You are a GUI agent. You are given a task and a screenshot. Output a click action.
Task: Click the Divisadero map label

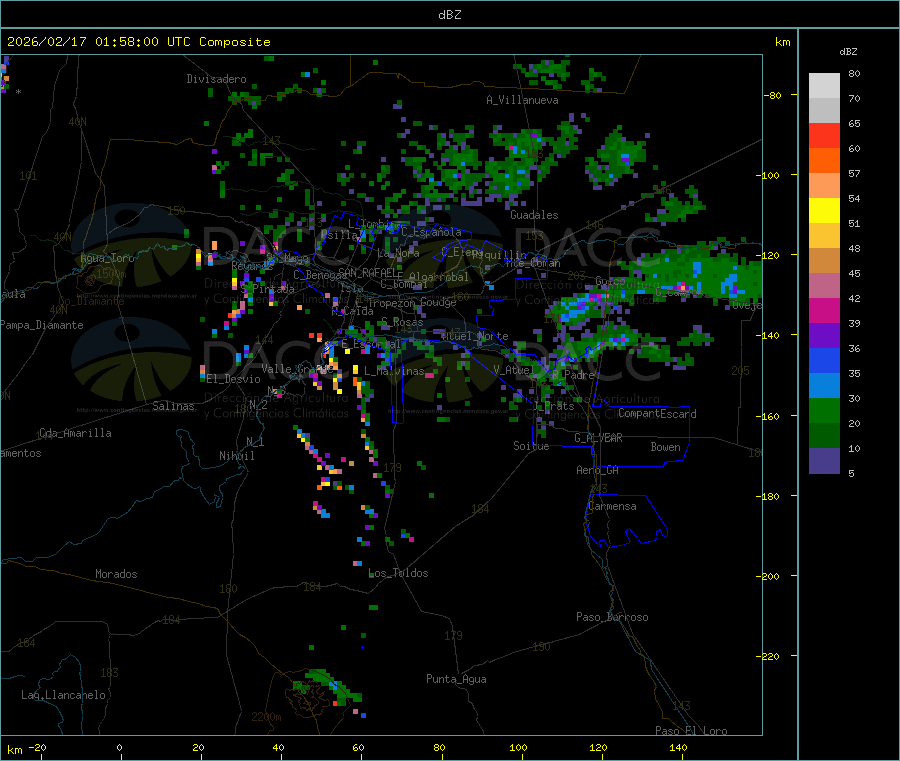pos(216,79)
